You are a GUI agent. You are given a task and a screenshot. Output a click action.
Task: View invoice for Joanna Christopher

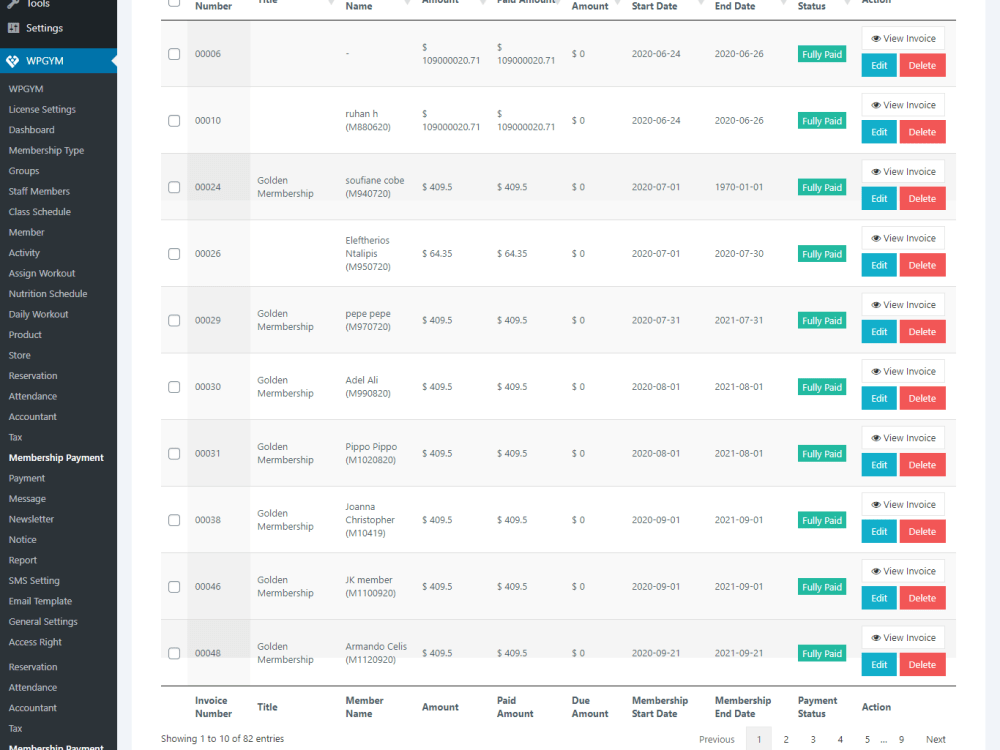pyautogui.click(x=903, y=504)
